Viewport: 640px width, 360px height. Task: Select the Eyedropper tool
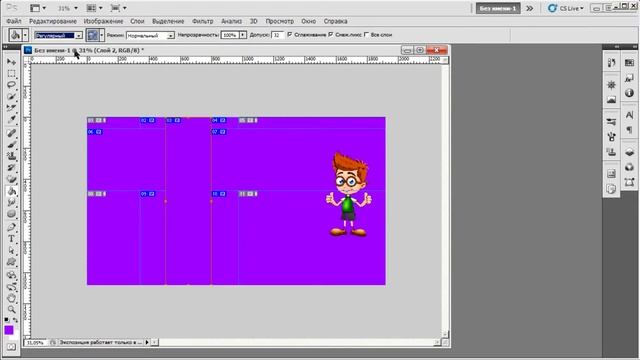point(11,120)
